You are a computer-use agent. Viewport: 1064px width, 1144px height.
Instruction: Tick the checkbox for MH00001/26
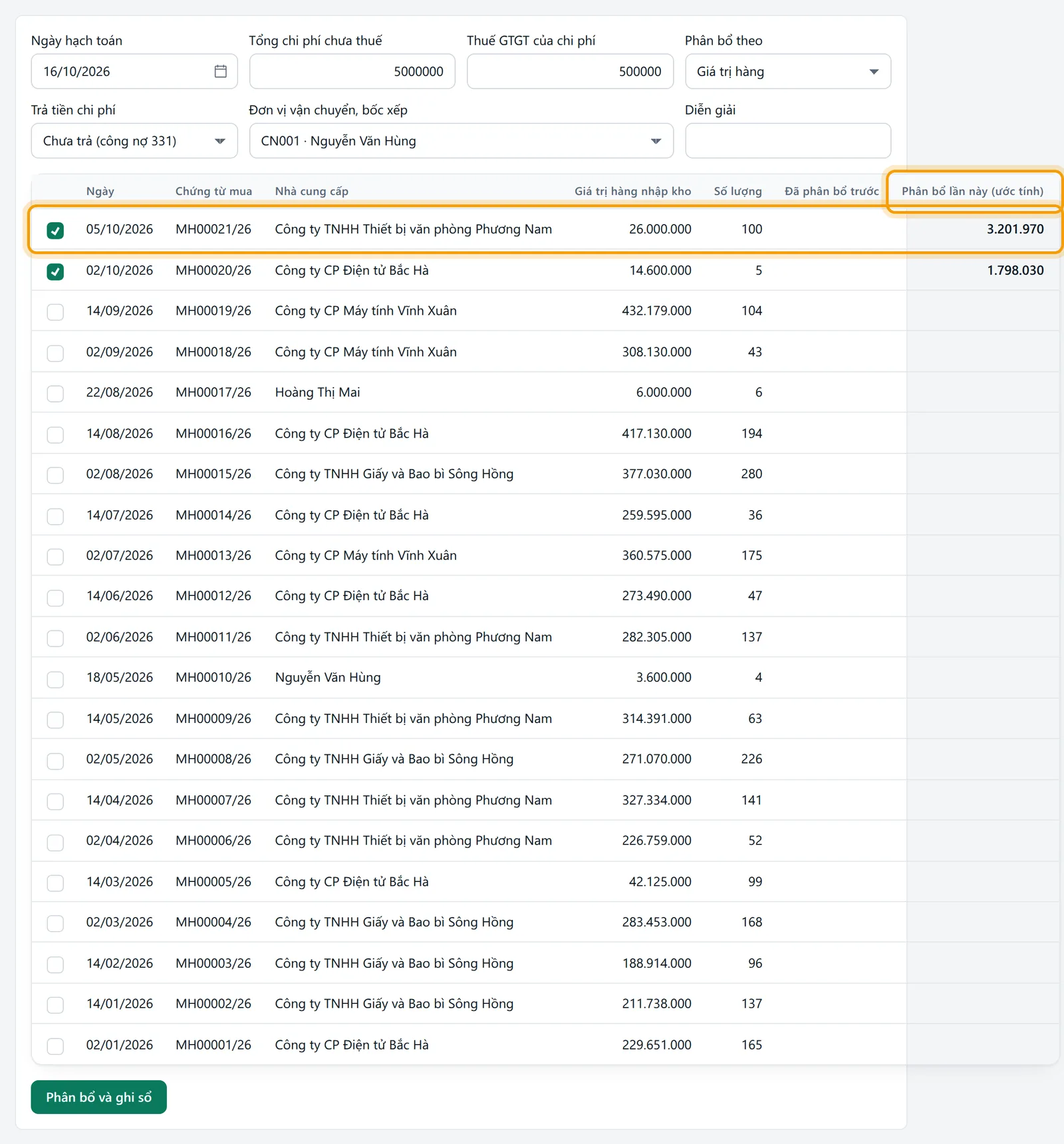point(55,1046)
